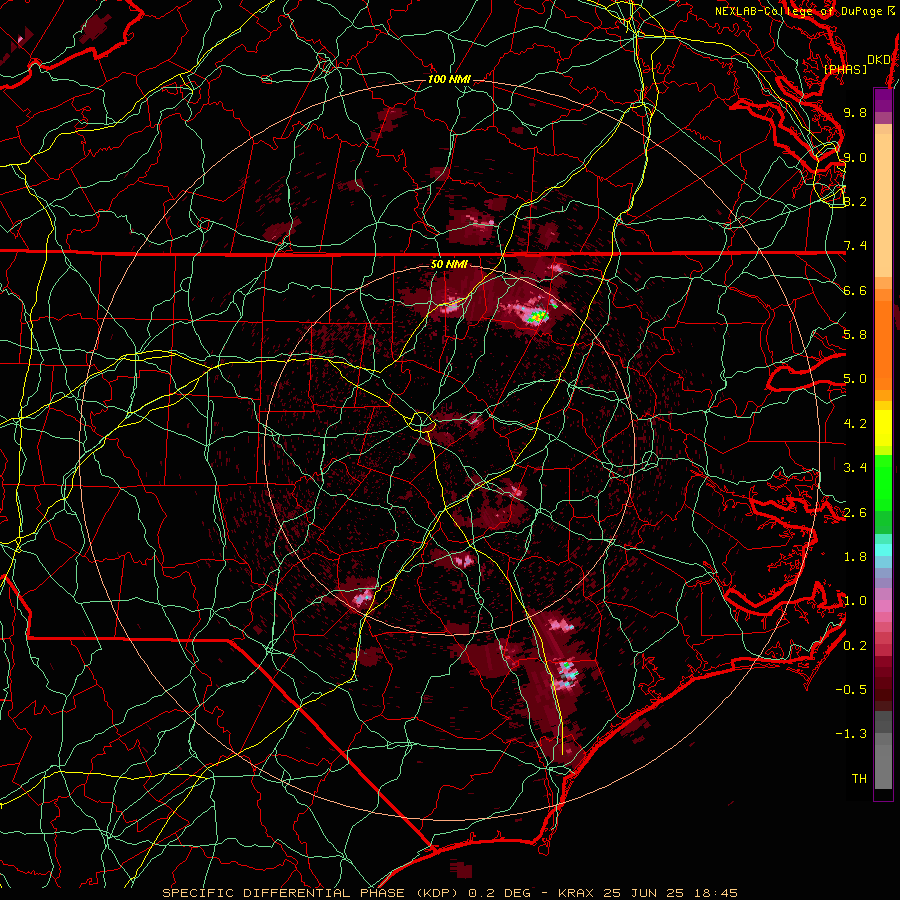Click the [PHAS] units label
Image resolution: width=900 pixels, height=900 pixels.
845,69
